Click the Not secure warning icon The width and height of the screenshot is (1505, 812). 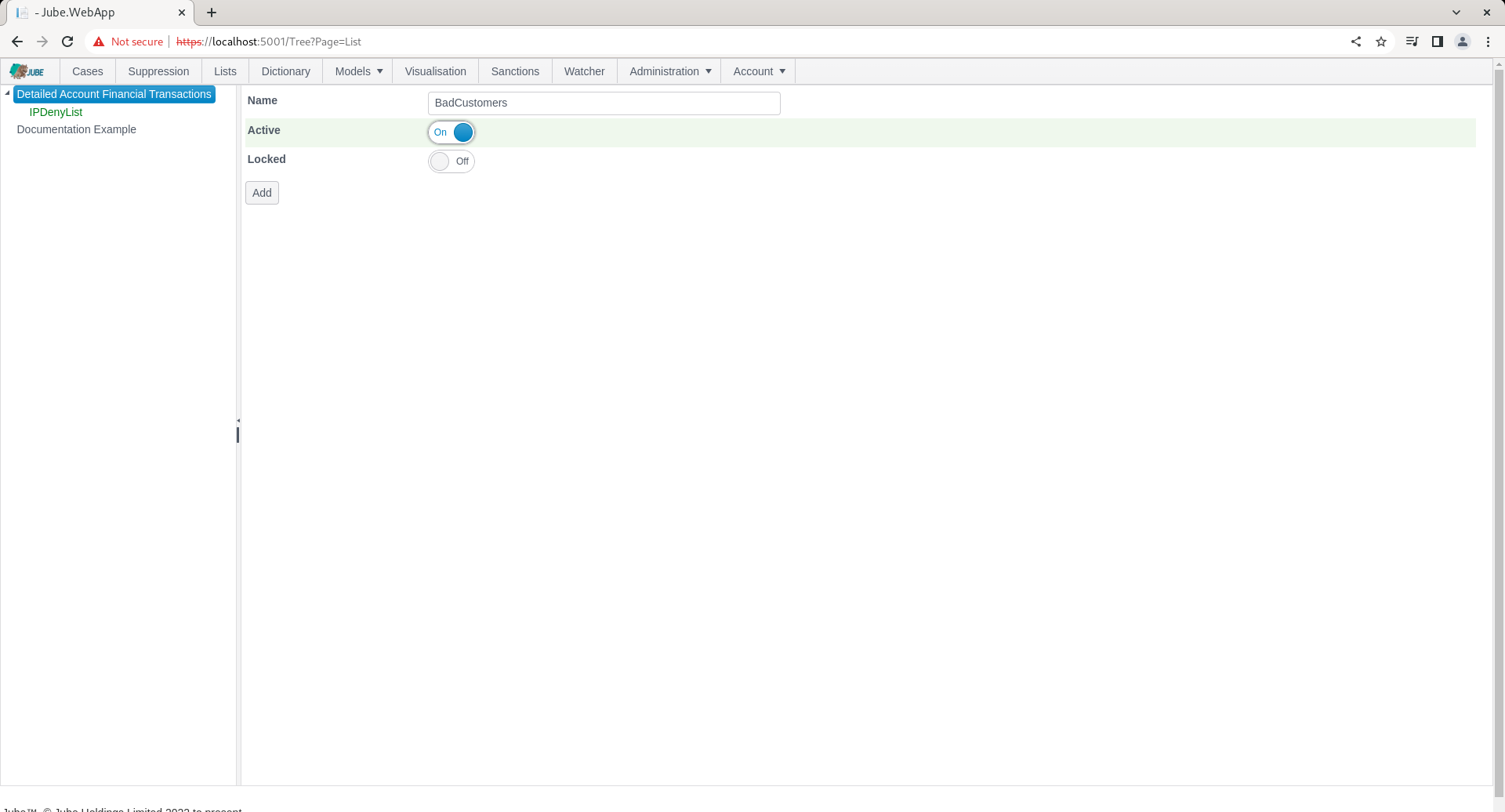pyautogui.click(x=99, y=42)
